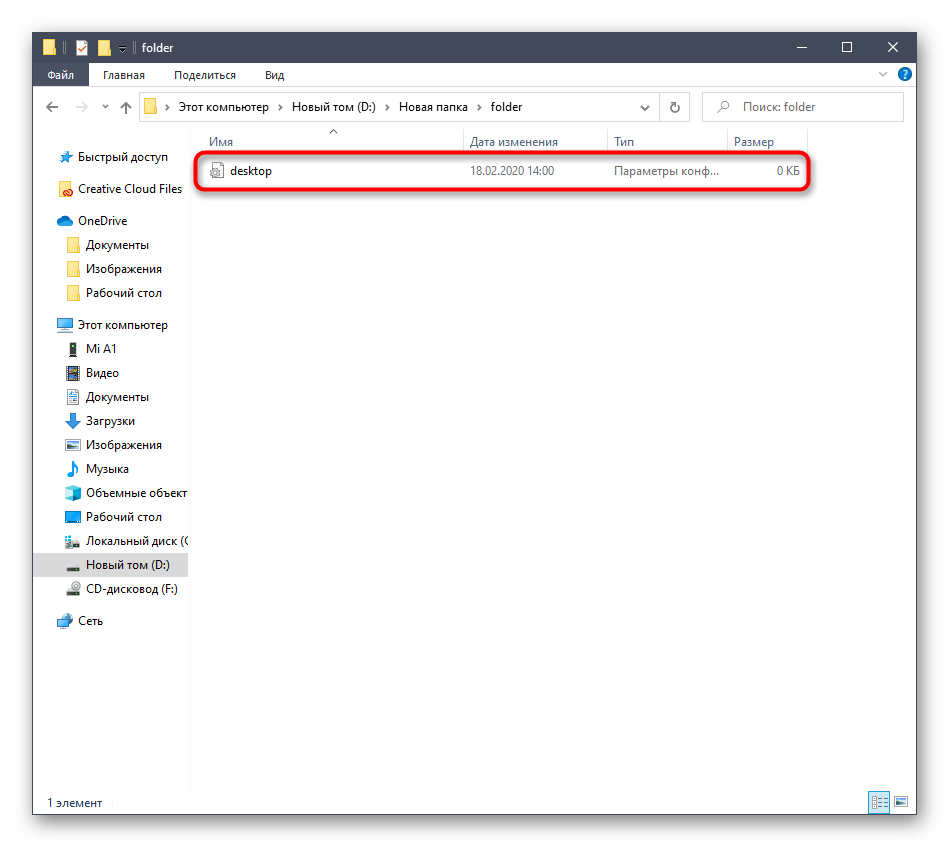Open Видео library in sidebar
Image resolution: width=949 pixels, height=847 pixels.
(x=102, y=373)
